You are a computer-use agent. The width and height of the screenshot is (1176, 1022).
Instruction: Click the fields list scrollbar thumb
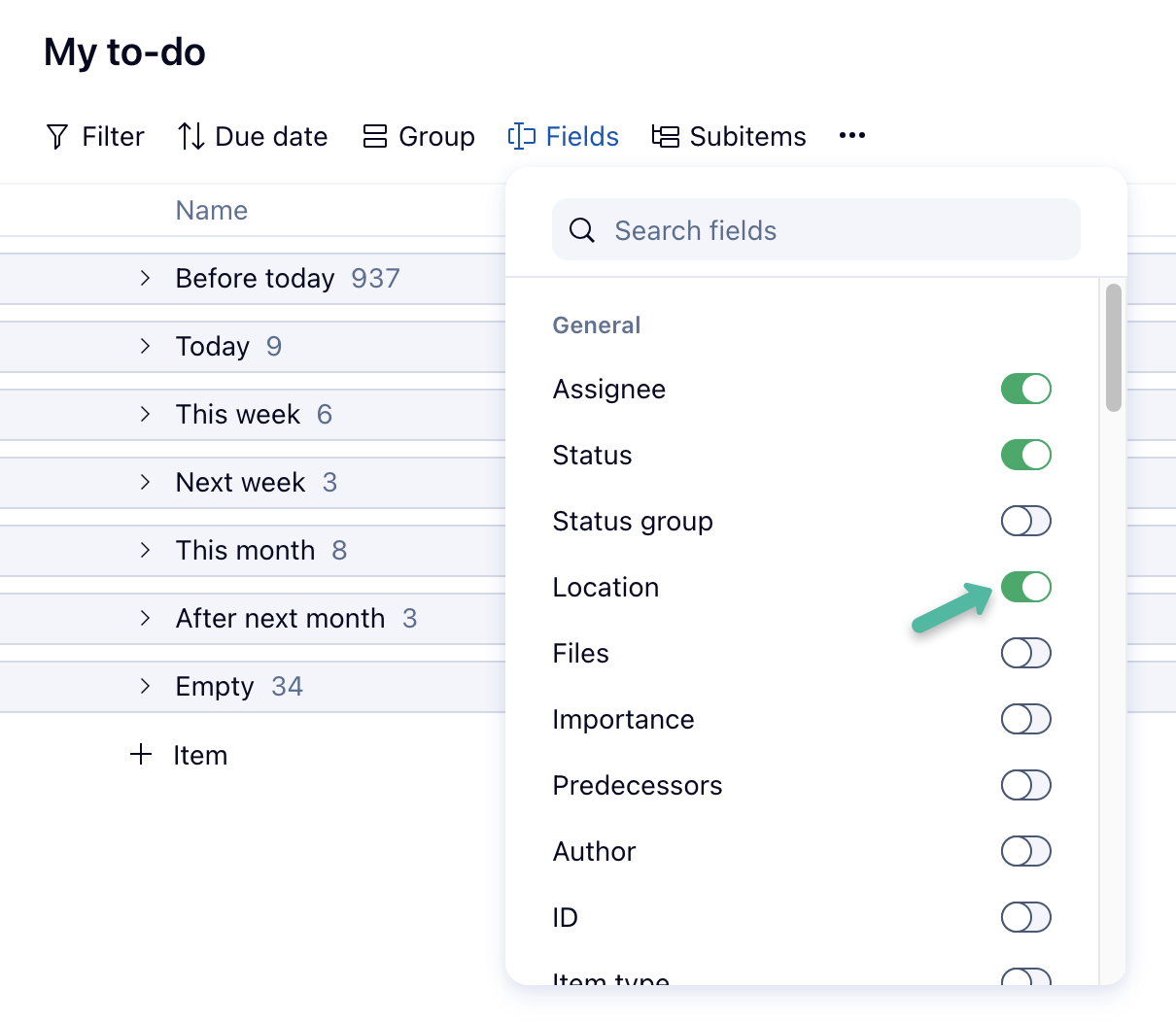pyautogui.click(x=1114, y=348)
